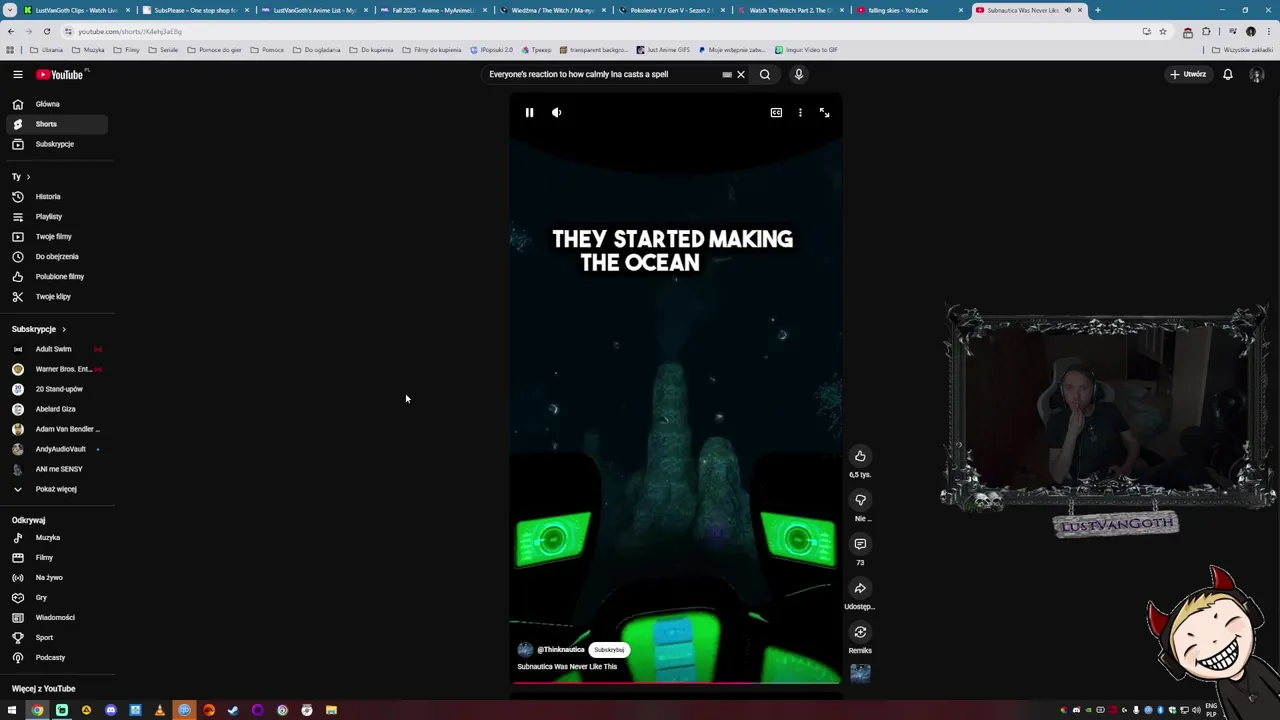Pause the Shorts video
This screenshot has height=720, width=1280.
tap(529, 113)
